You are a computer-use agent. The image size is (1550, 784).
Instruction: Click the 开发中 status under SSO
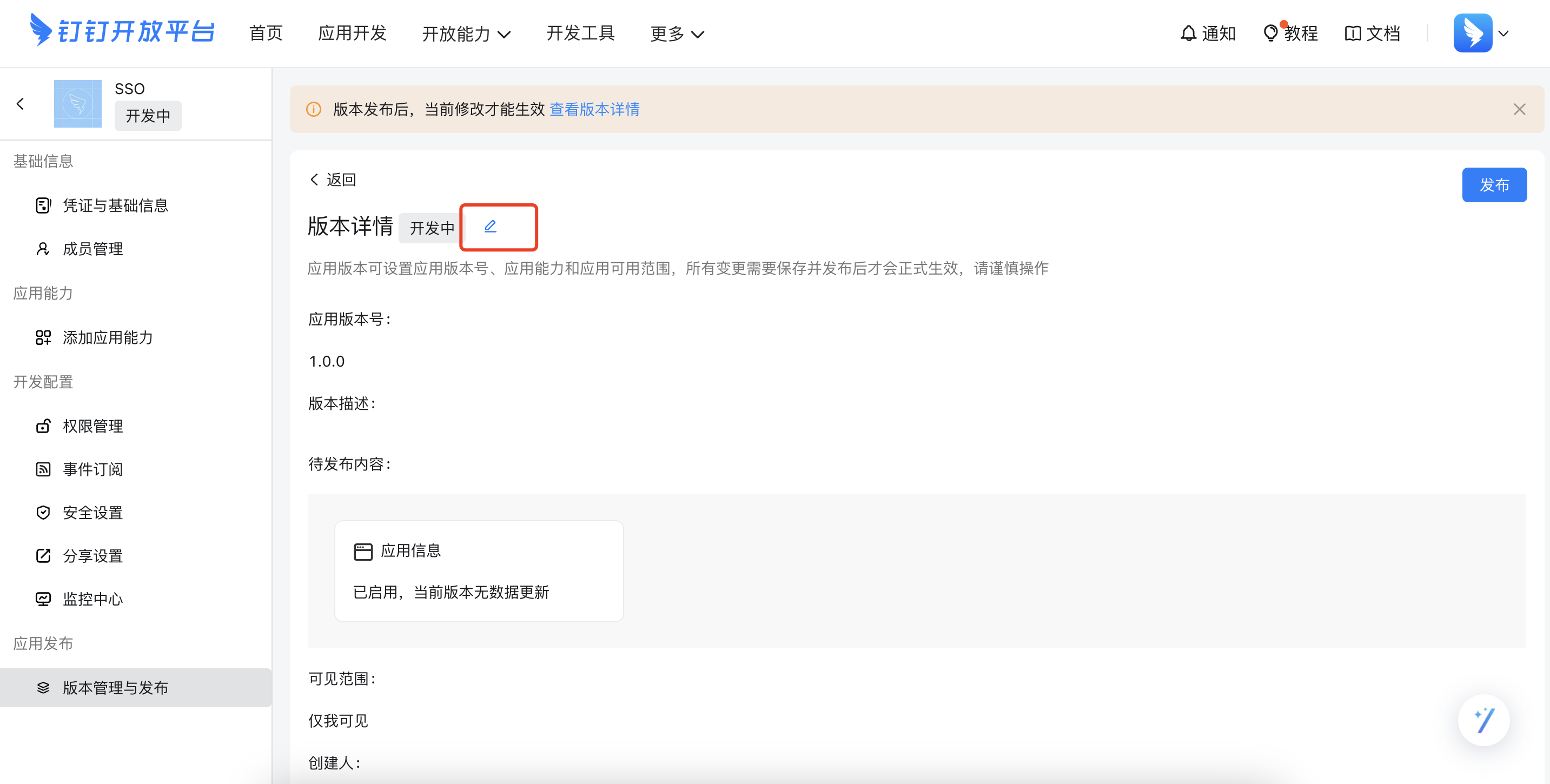point(148,116)
